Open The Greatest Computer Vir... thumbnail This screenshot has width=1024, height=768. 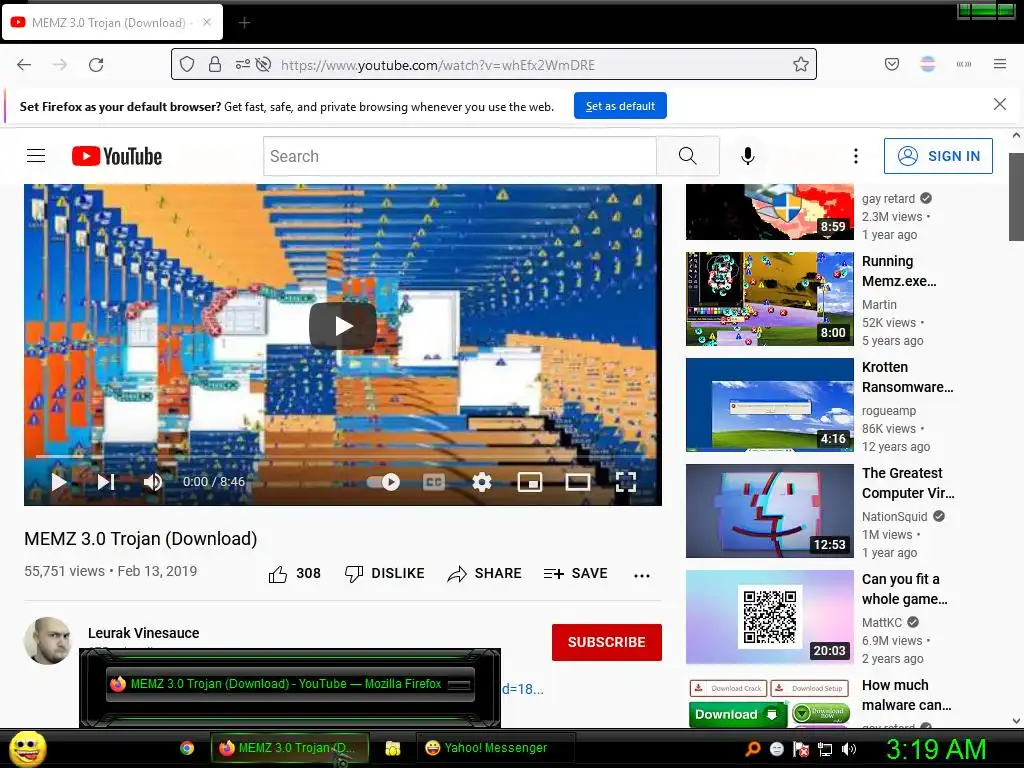769,511
